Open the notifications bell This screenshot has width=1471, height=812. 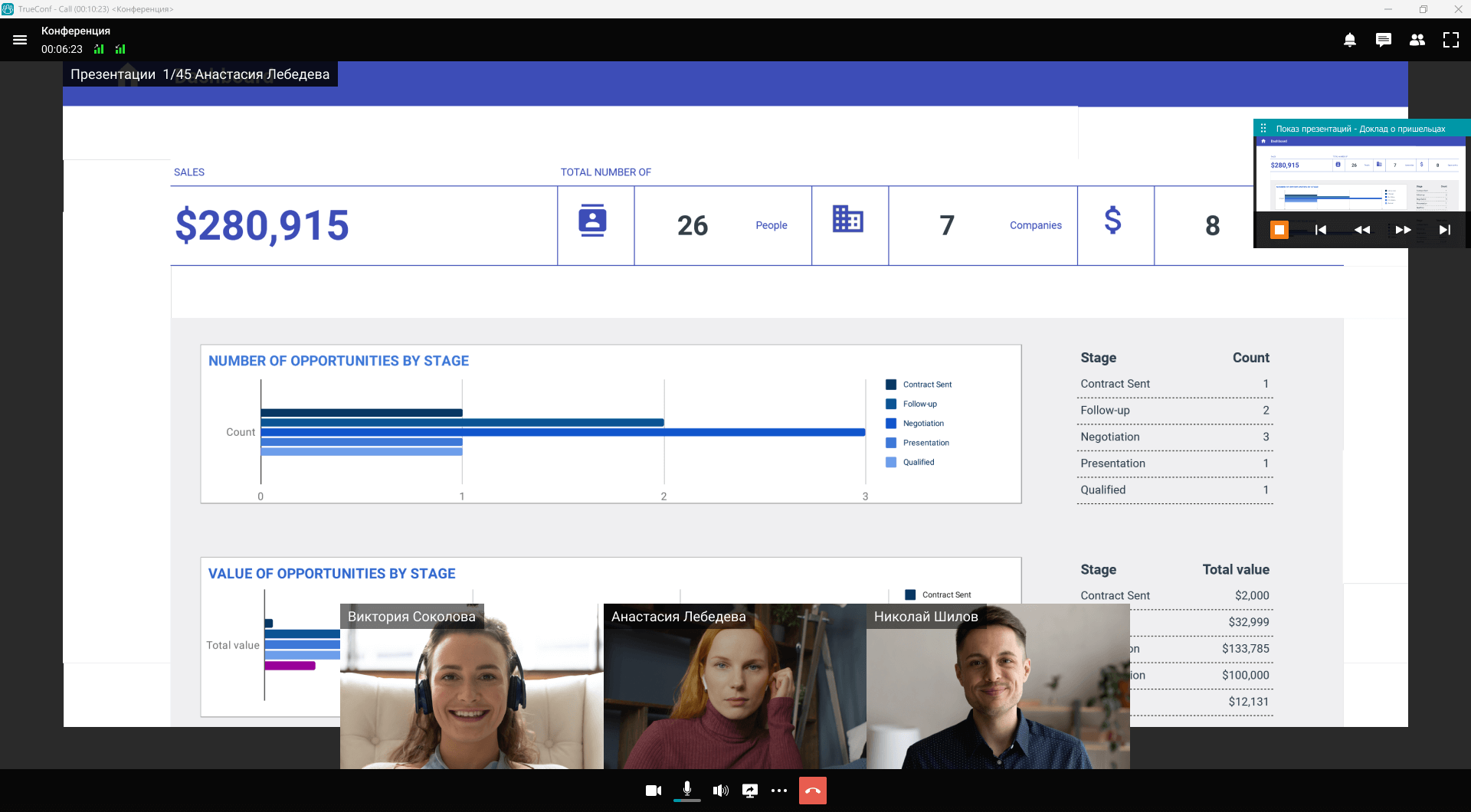pyautogui.click(x=1350, y=40)
